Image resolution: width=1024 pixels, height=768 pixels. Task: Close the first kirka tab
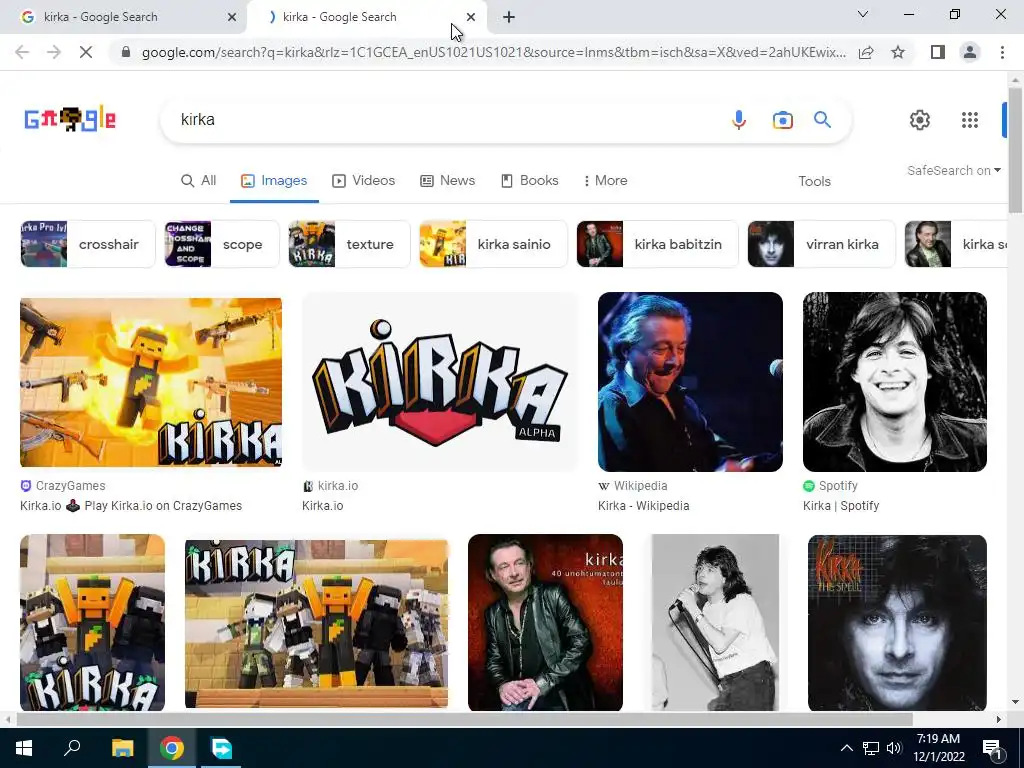point(232,17)
